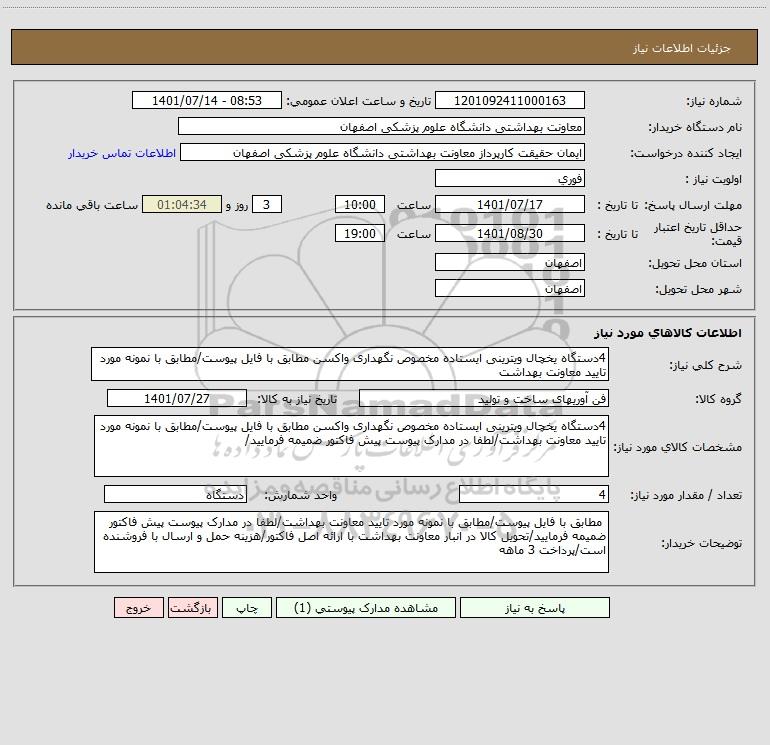Screen dimensions: 770x745
Task: Click the ساعت باقی مانده text
Action: click(92, 205)
